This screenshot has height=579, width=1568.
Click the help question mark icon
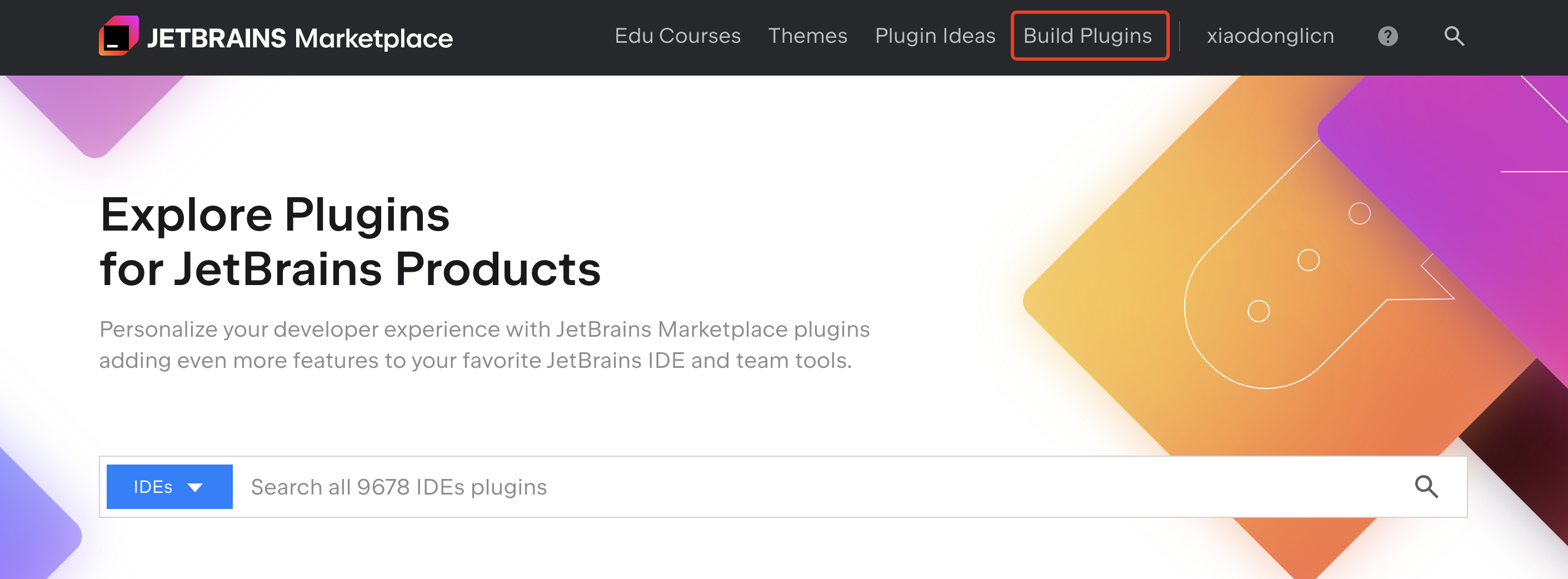(1387, 37)
